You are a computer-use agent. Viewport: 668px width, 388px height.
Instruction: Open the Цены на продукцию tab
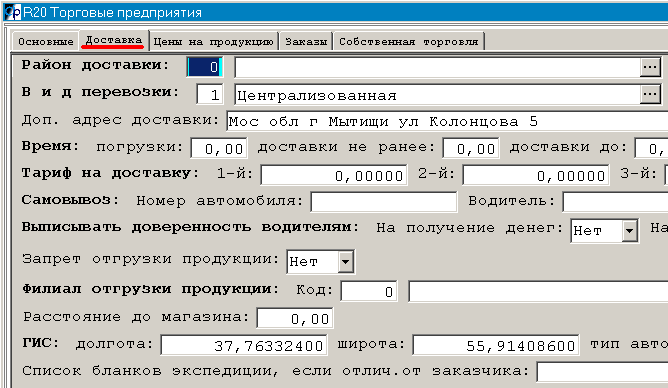213,42
